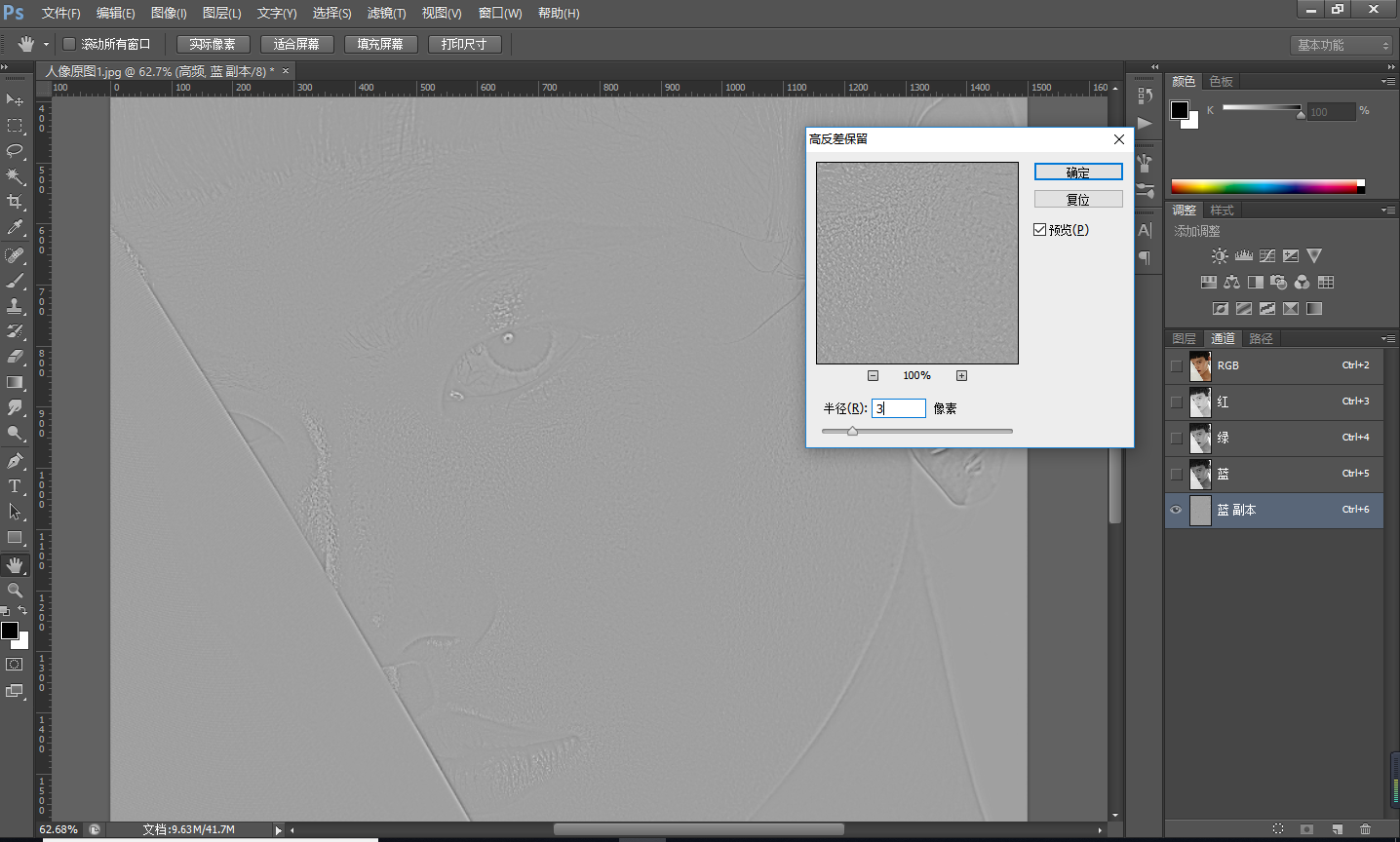Select the Lasso tool

(x=15, y=151)
